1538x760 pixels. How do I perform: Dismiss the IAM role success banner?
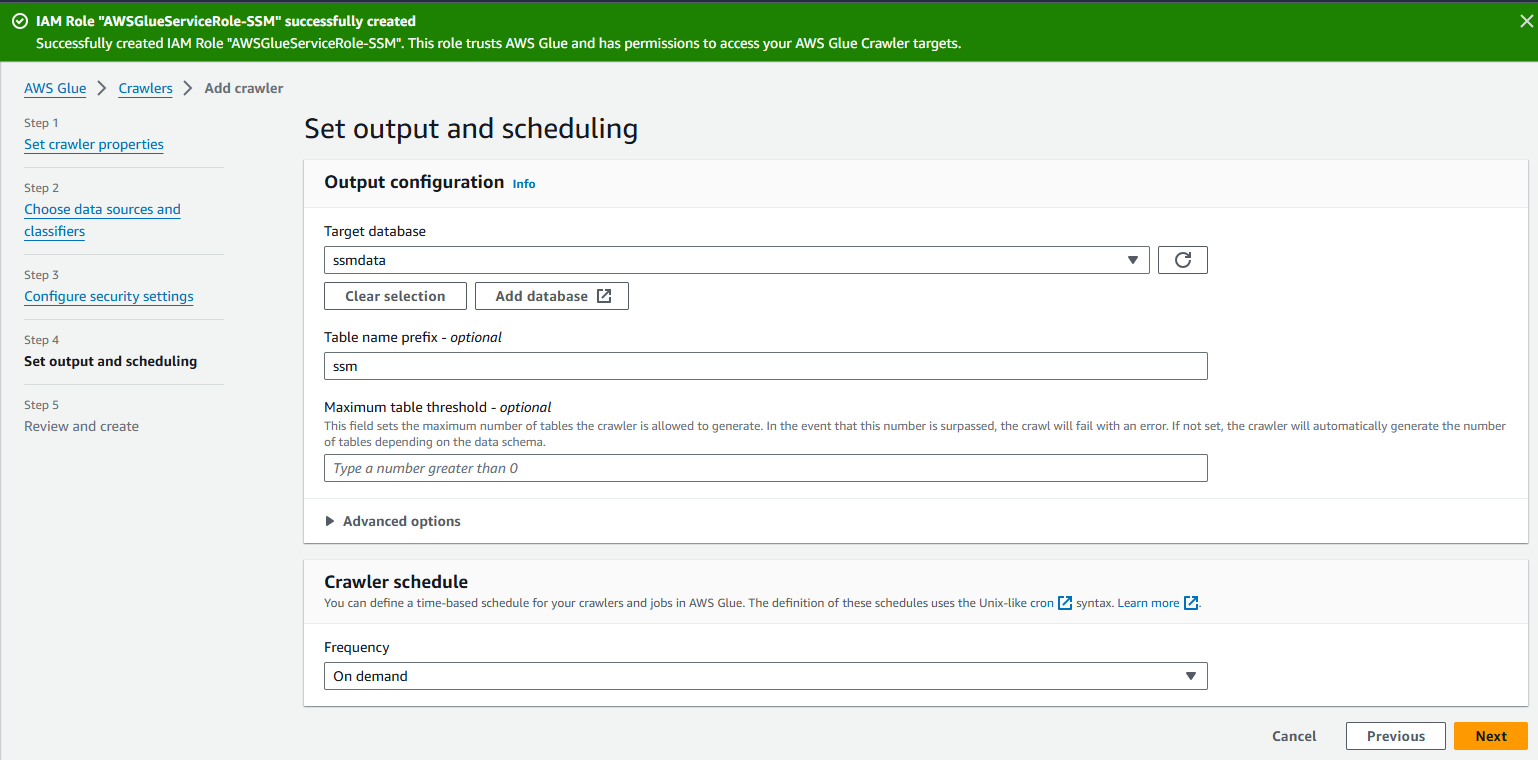[1525, 21]
